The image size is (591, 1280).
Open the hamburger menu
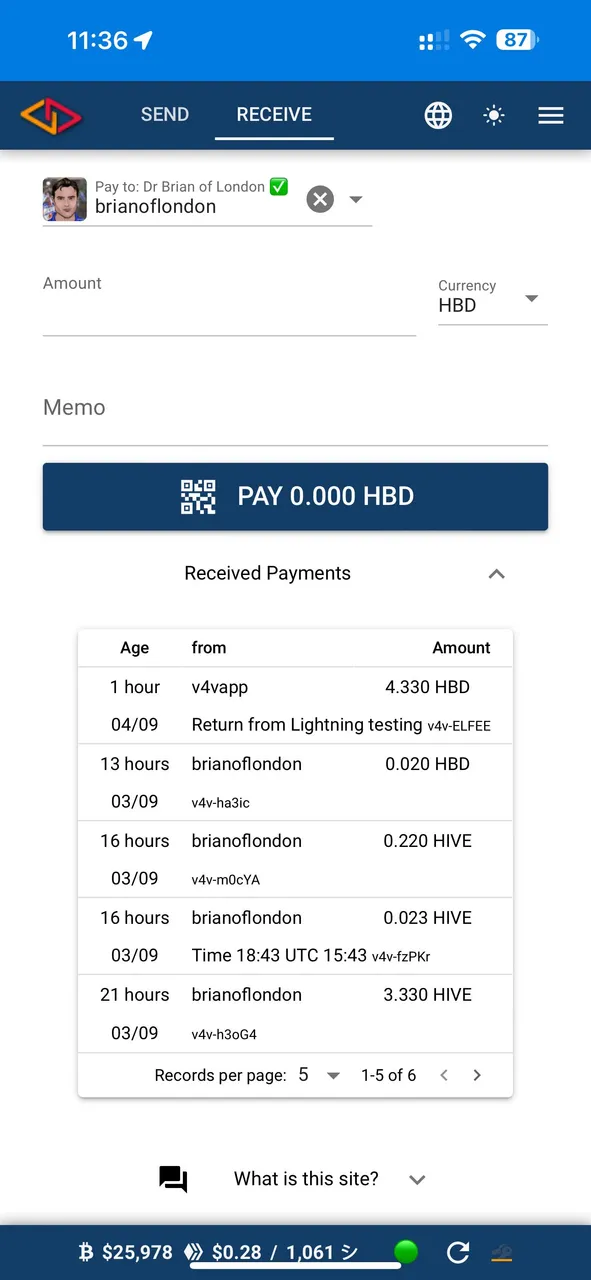[x=551, y=115]
